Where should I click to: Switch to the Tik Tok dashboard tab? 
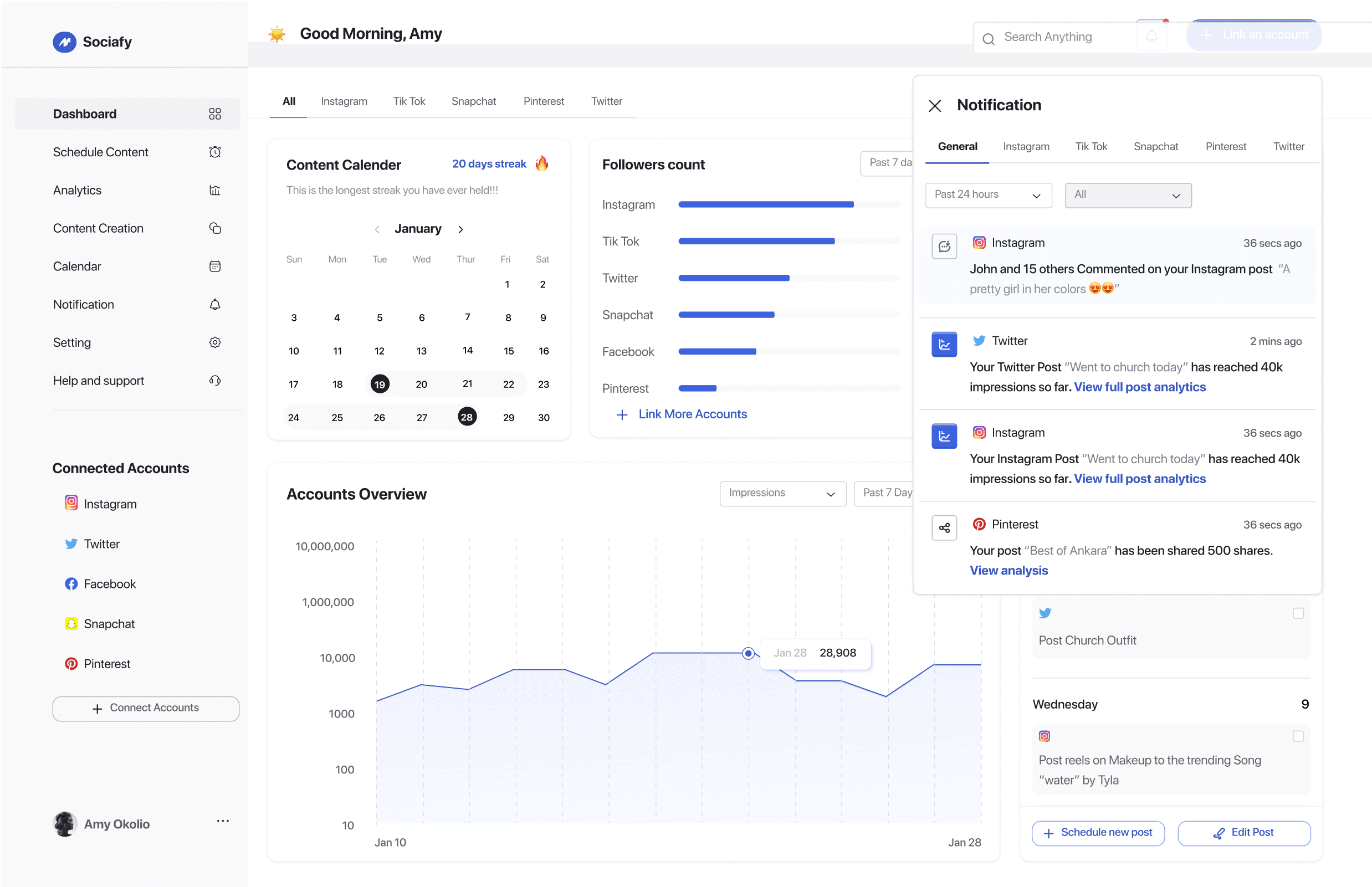(409, 101)
